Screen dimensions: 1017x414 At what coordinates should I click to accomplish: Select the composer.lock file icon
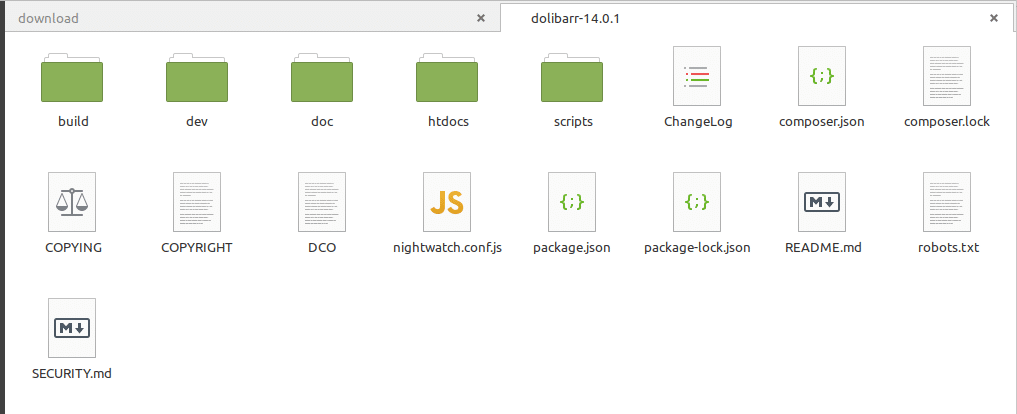(x=947, y=76)
